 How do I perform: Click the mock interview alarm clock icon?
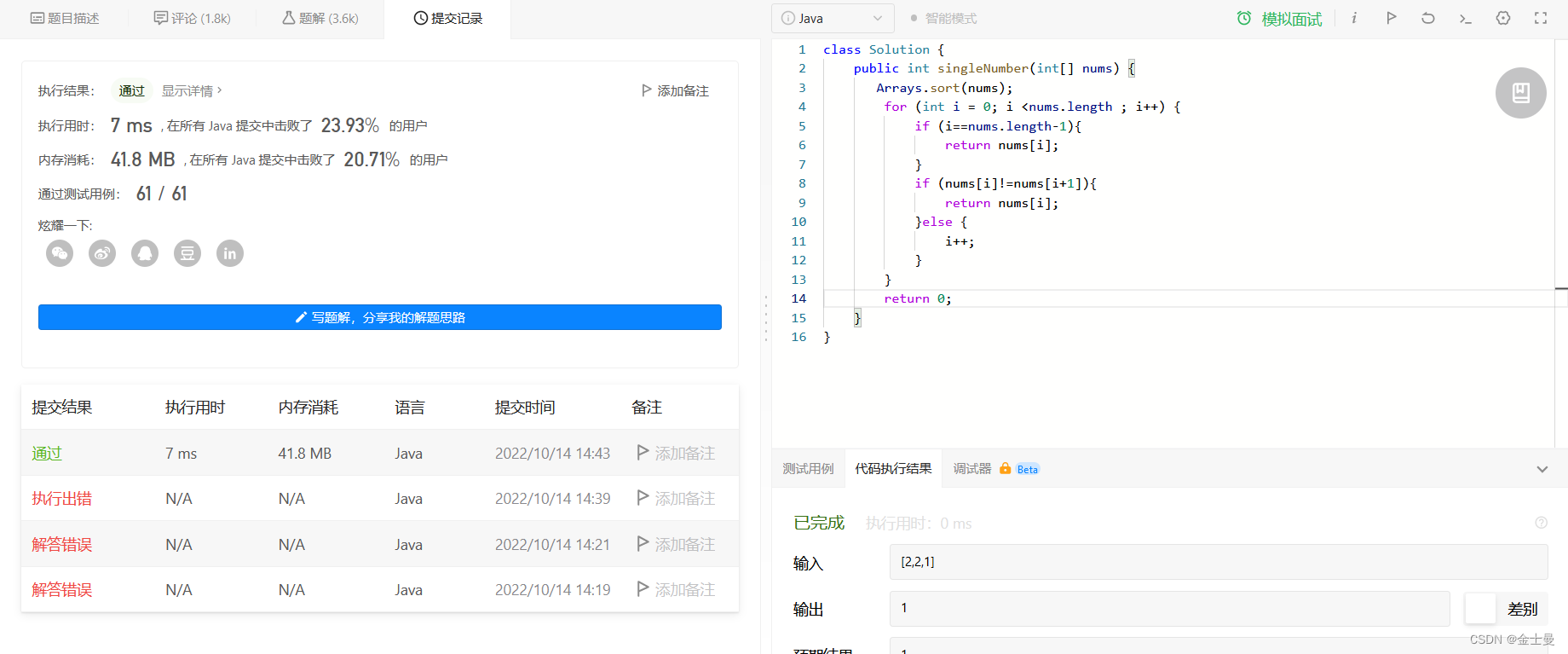pyautogui.click(x=1244, y=18)
